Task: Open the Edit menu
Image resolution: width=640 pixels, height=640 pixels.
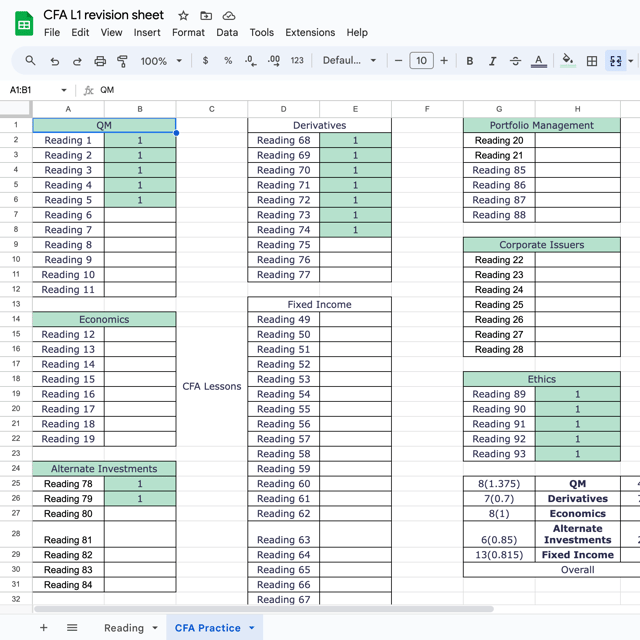Action: [80, 33]
